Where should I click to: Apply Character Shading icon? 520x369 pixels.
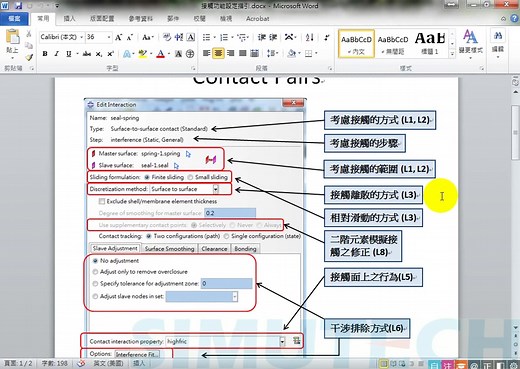pos(178,53)
